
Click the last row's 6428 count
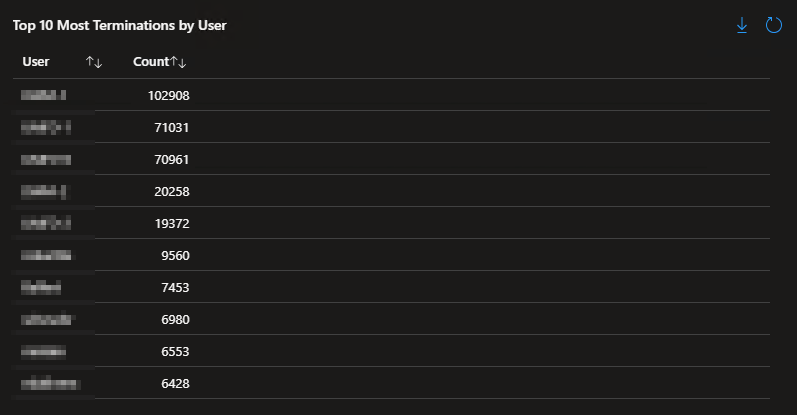coord(175,384)
